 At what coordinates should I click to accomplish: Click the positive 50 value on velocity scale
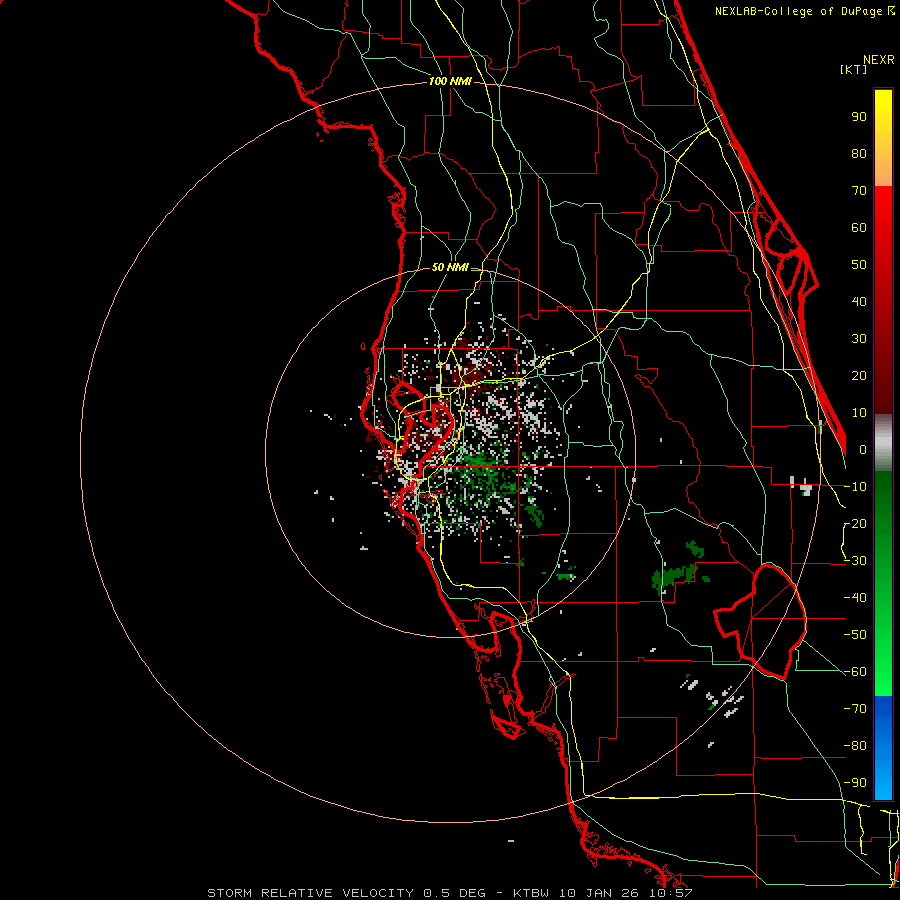tap(859, 265)
